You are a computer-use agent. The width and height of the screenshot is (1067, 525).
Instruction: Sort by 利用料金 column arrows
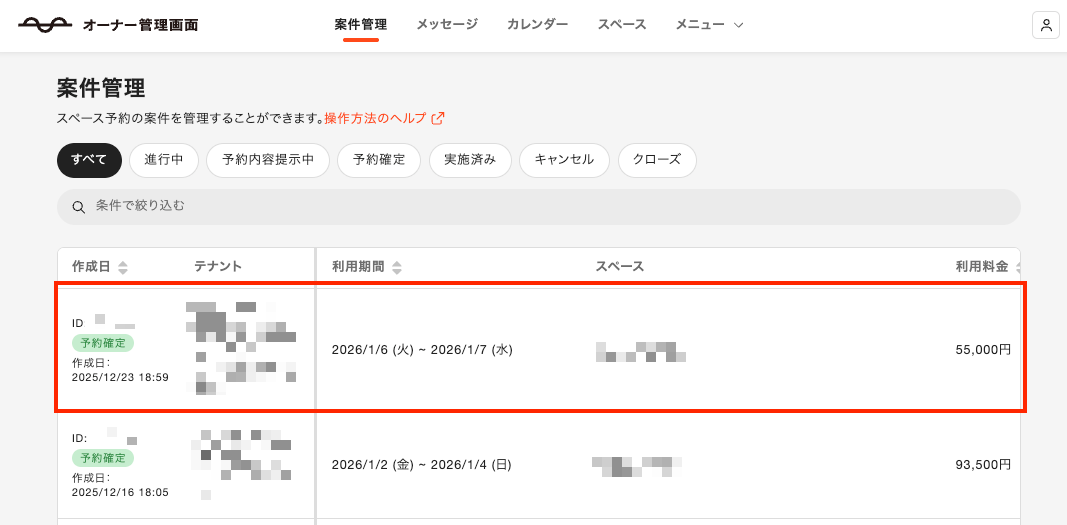point(1018,267)
